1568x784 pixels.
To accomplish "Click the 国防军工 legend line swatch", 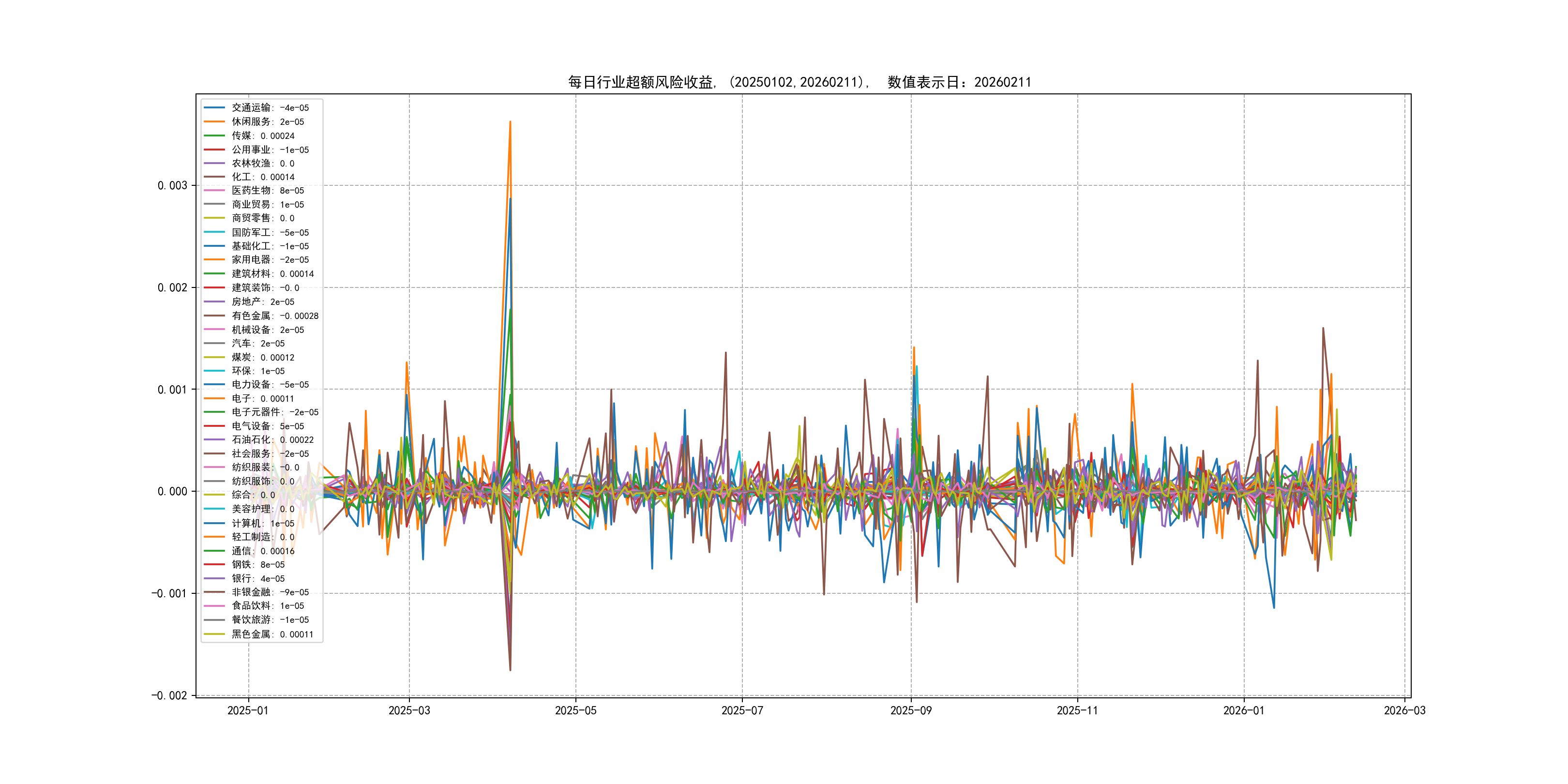I will 214,232.
